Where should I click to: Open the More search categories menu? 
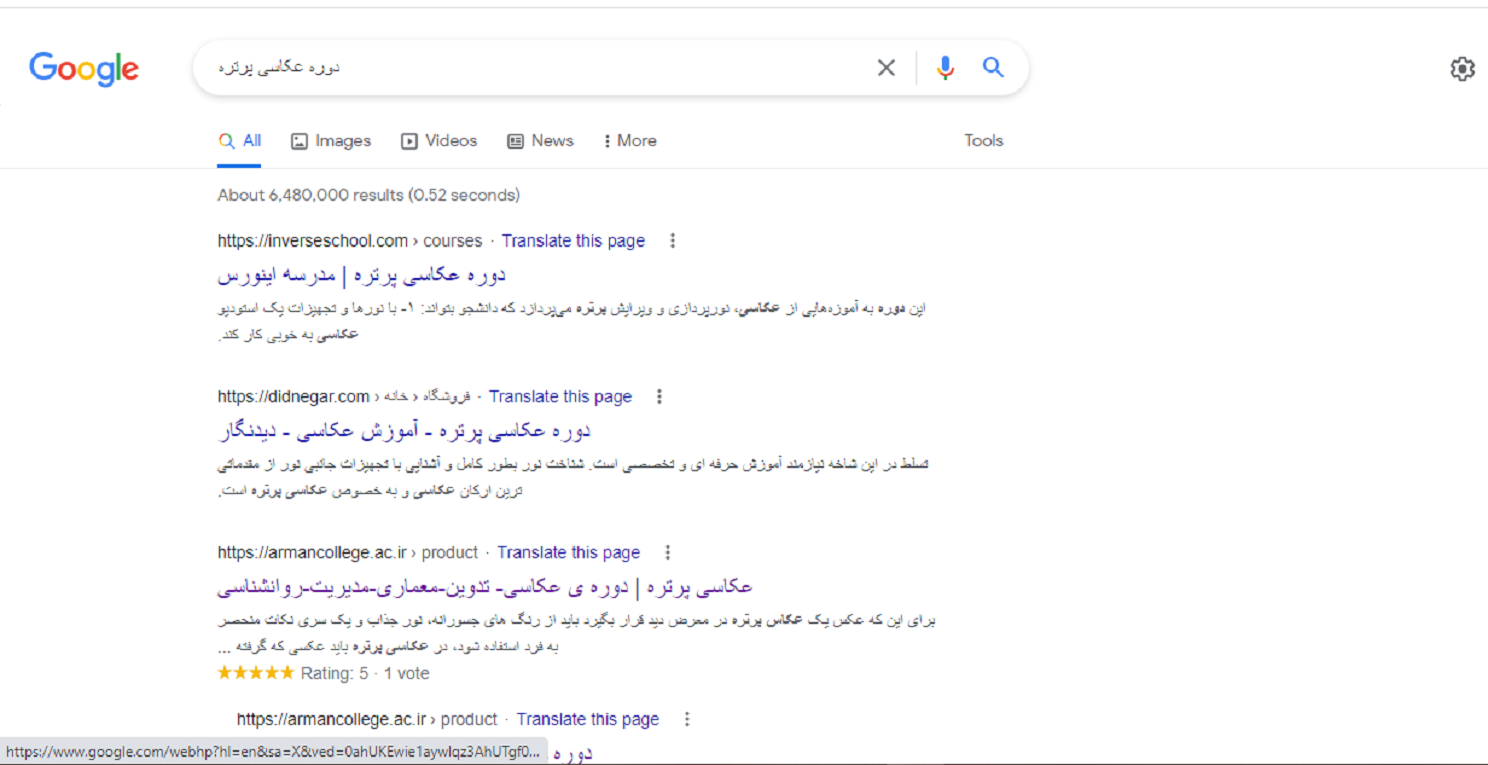click(x=630, y=141)
